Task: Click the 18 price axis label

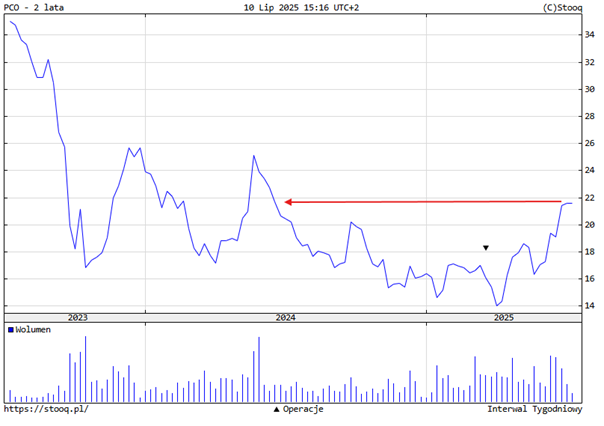Action: pyautogui.click(x=590, y=252)
